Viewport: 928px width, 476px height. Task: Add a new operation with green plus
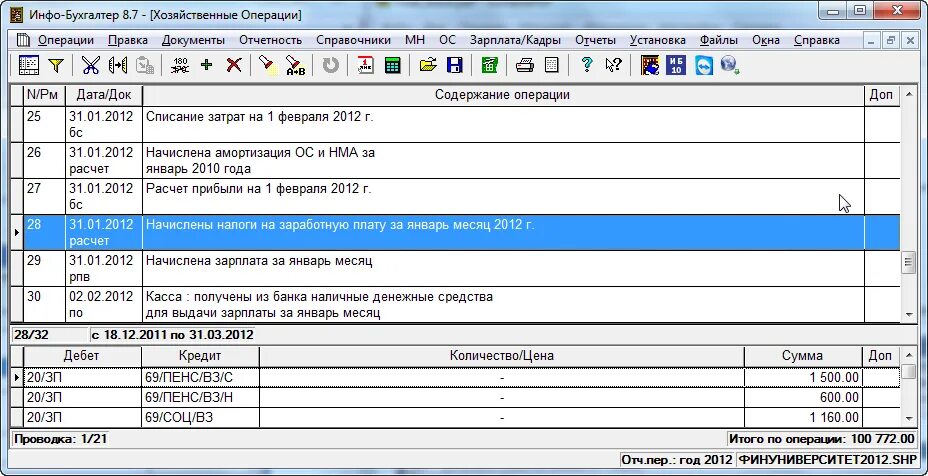[x=207, y=65]
